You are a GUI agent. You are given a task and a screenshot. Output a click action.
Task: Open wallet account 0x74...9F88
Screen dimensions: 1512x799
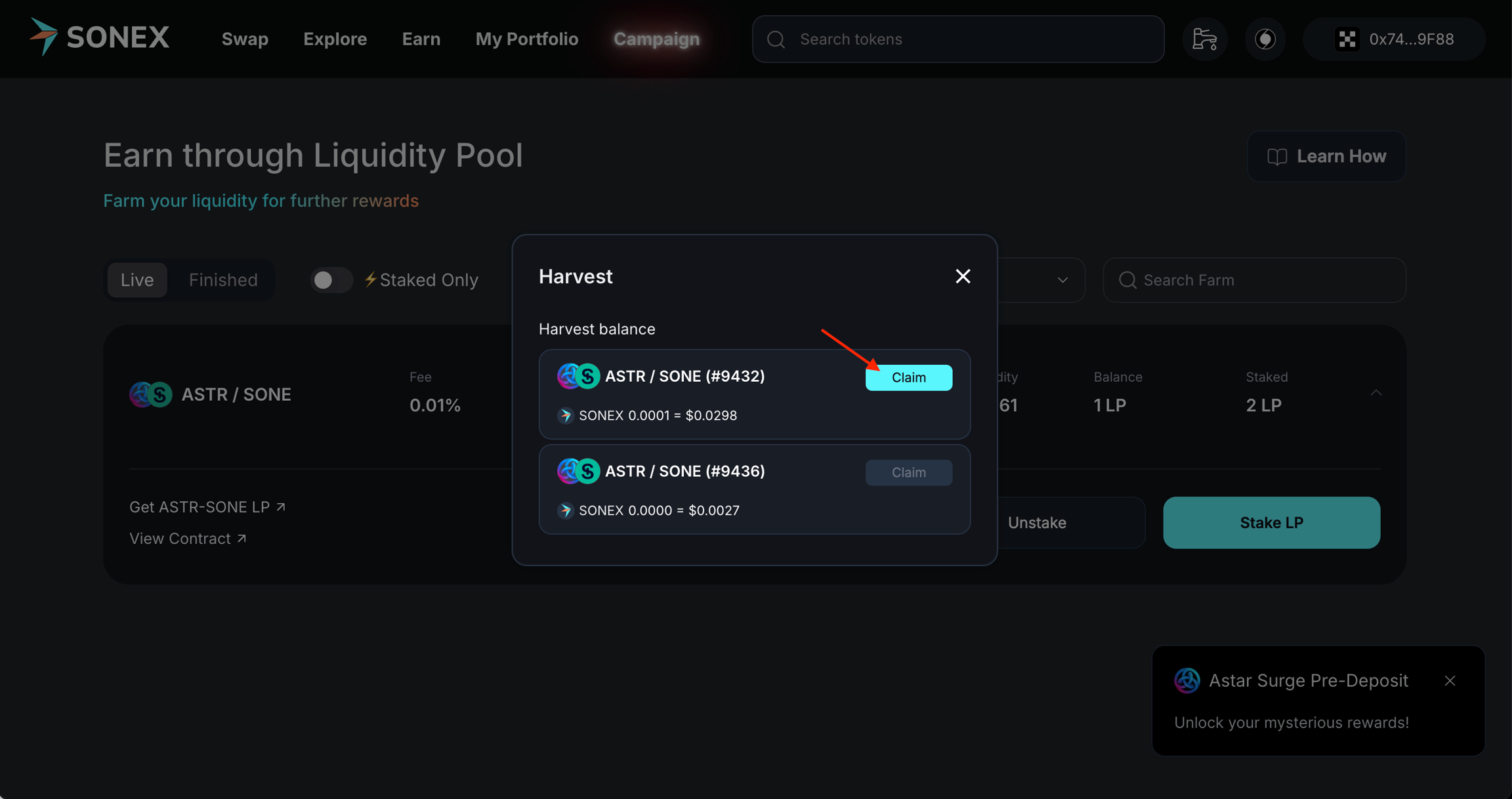point(1394,39)
